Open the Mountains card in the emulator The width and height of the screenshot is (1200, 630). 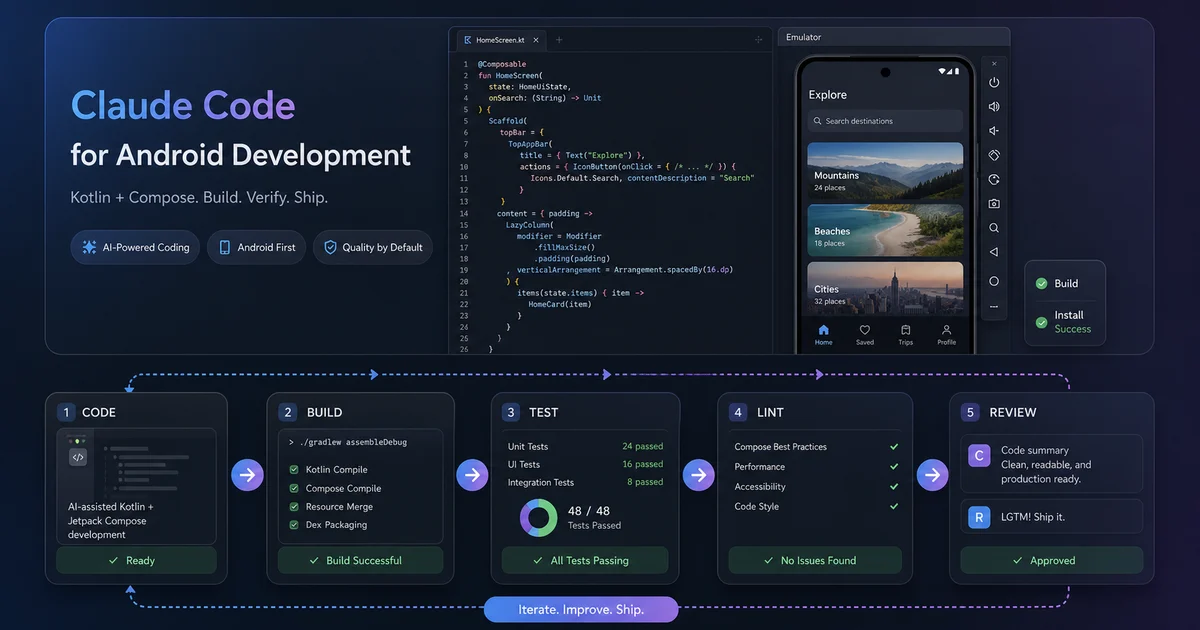point(885,169)
